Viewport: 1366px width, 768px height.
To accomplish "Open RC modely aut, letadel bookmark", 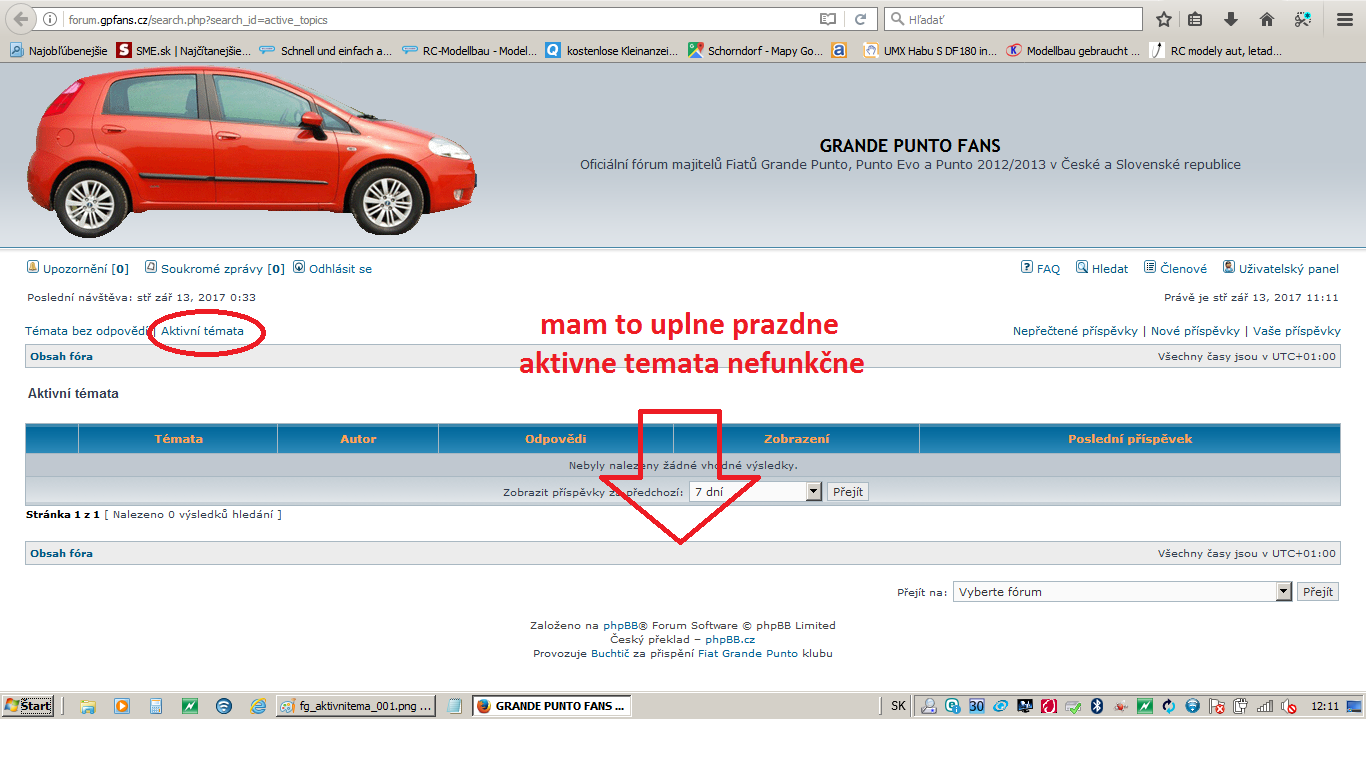I will 1216,50.
